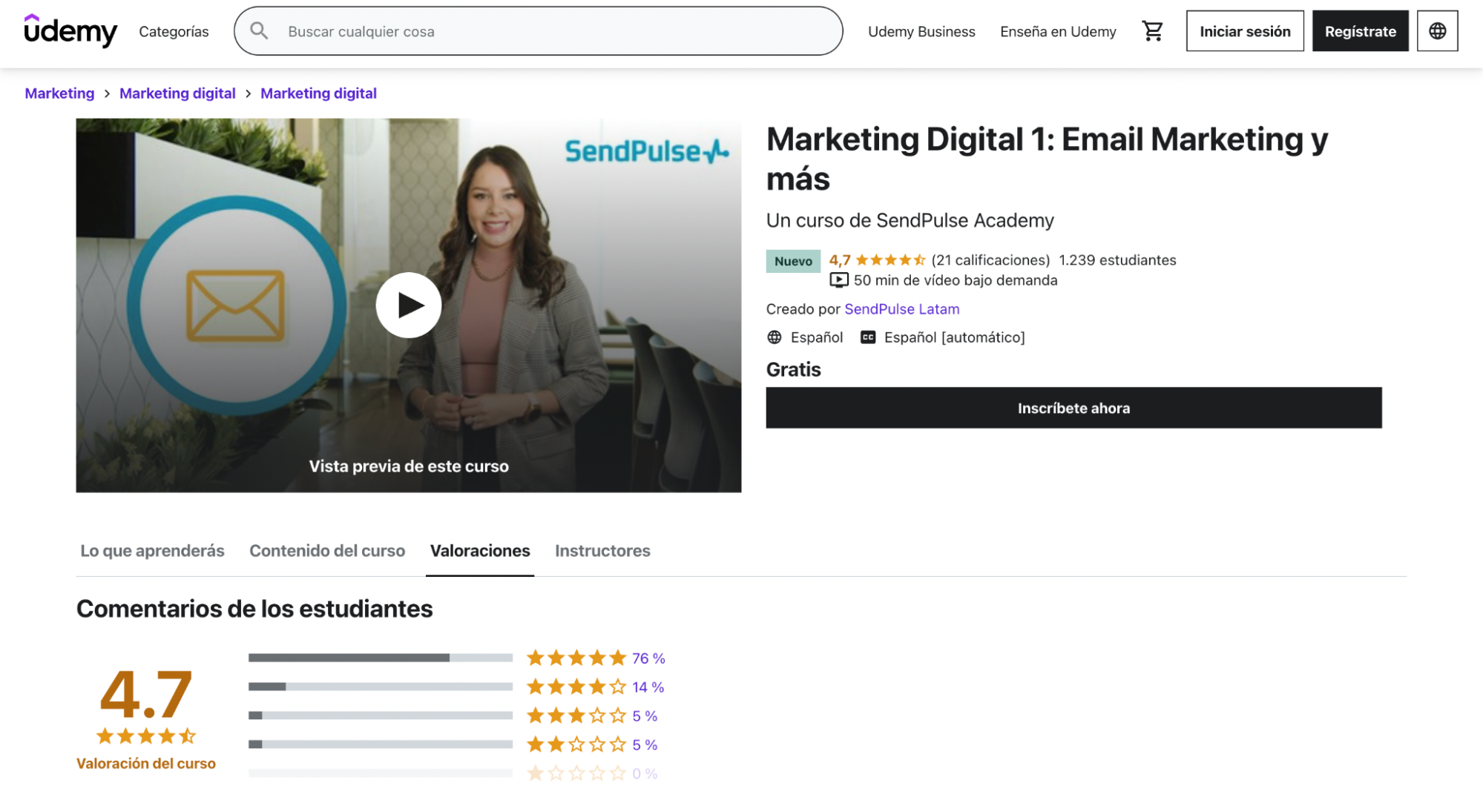
Task: Open SendPulse Latam creator link
Action: tap(901, 309)
